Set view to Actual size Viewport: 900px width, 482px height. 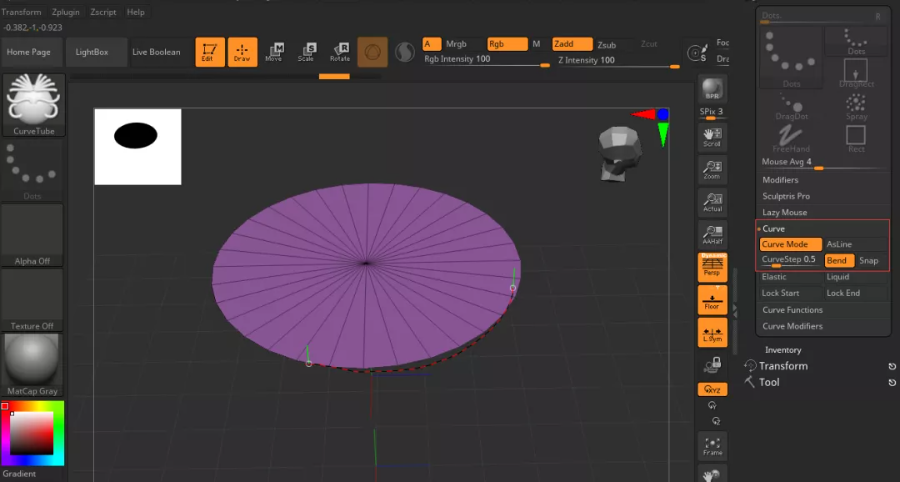[712, 203]
